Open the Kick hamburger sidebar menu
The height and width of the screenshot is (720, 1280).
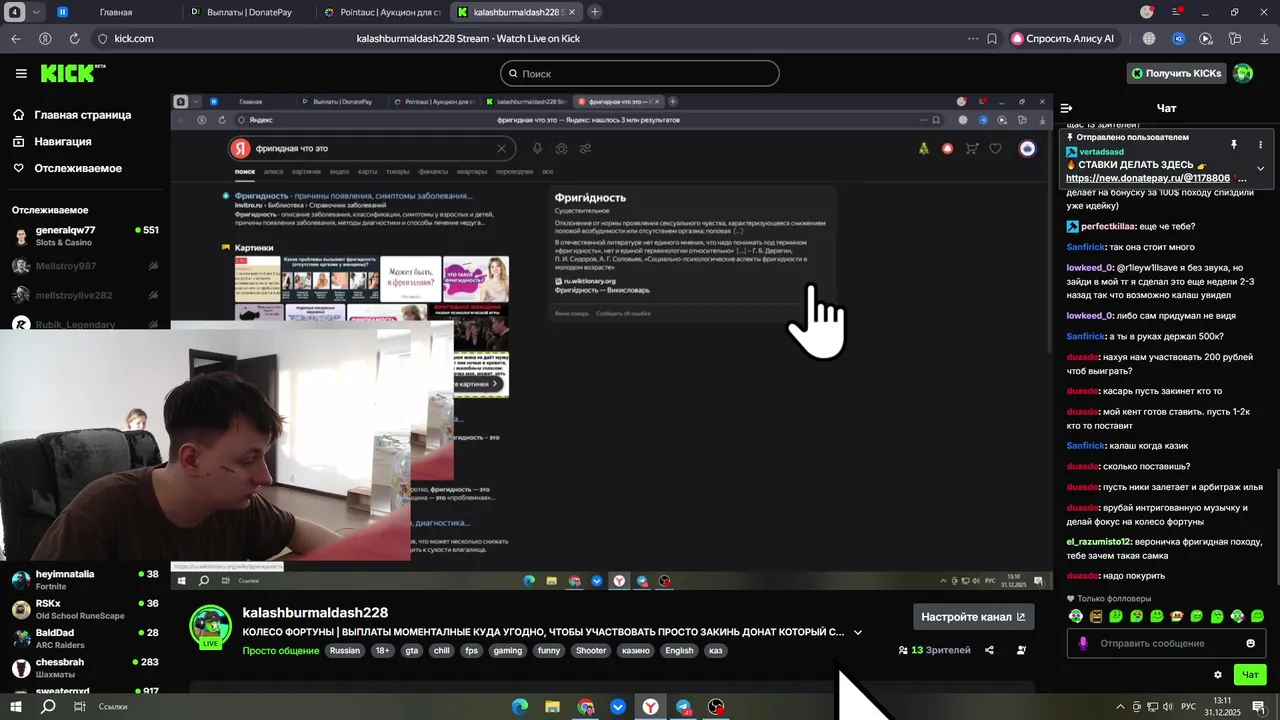pyautogui.click(x=21, y=73)
